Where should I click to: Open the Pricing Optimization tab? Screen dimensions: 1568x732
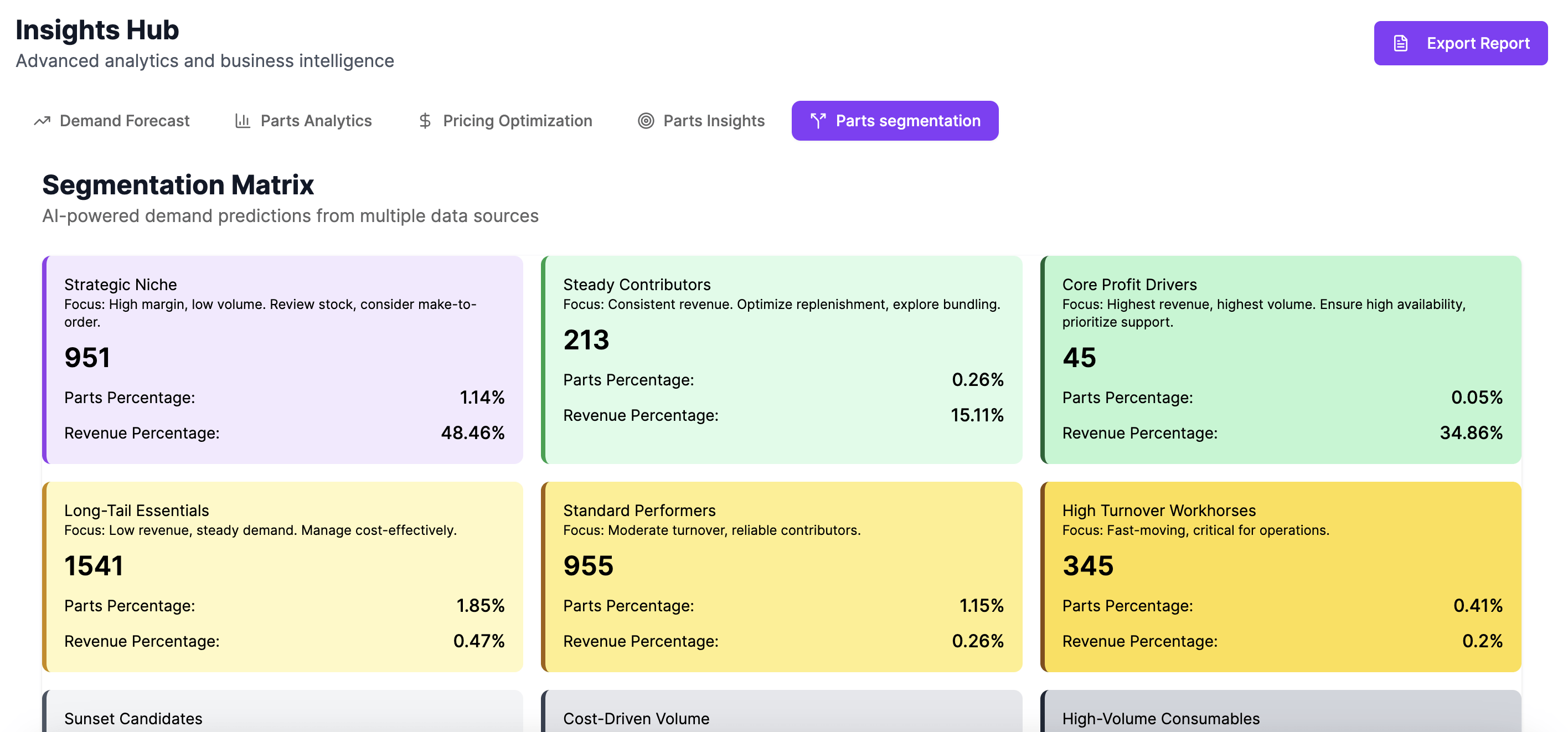(x=505, y=121)
